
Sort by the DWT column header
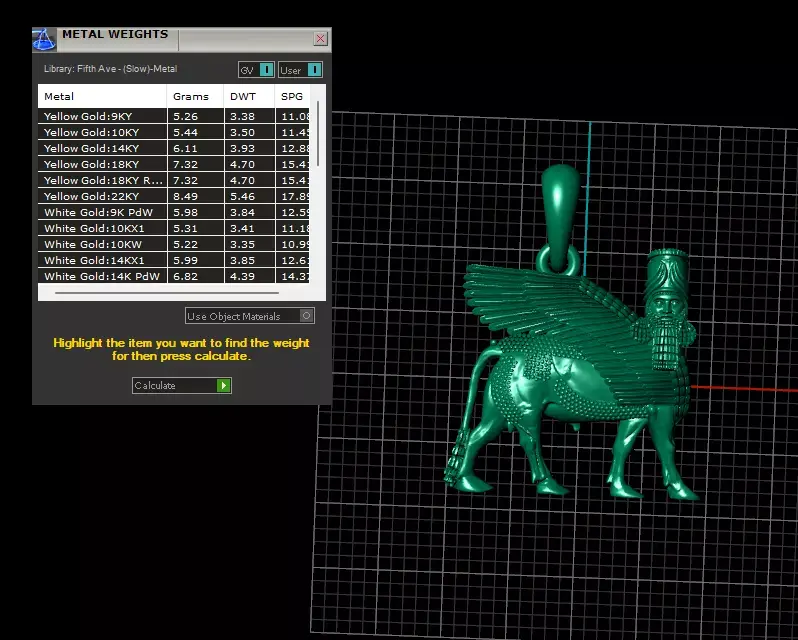[x=249, y=96]
